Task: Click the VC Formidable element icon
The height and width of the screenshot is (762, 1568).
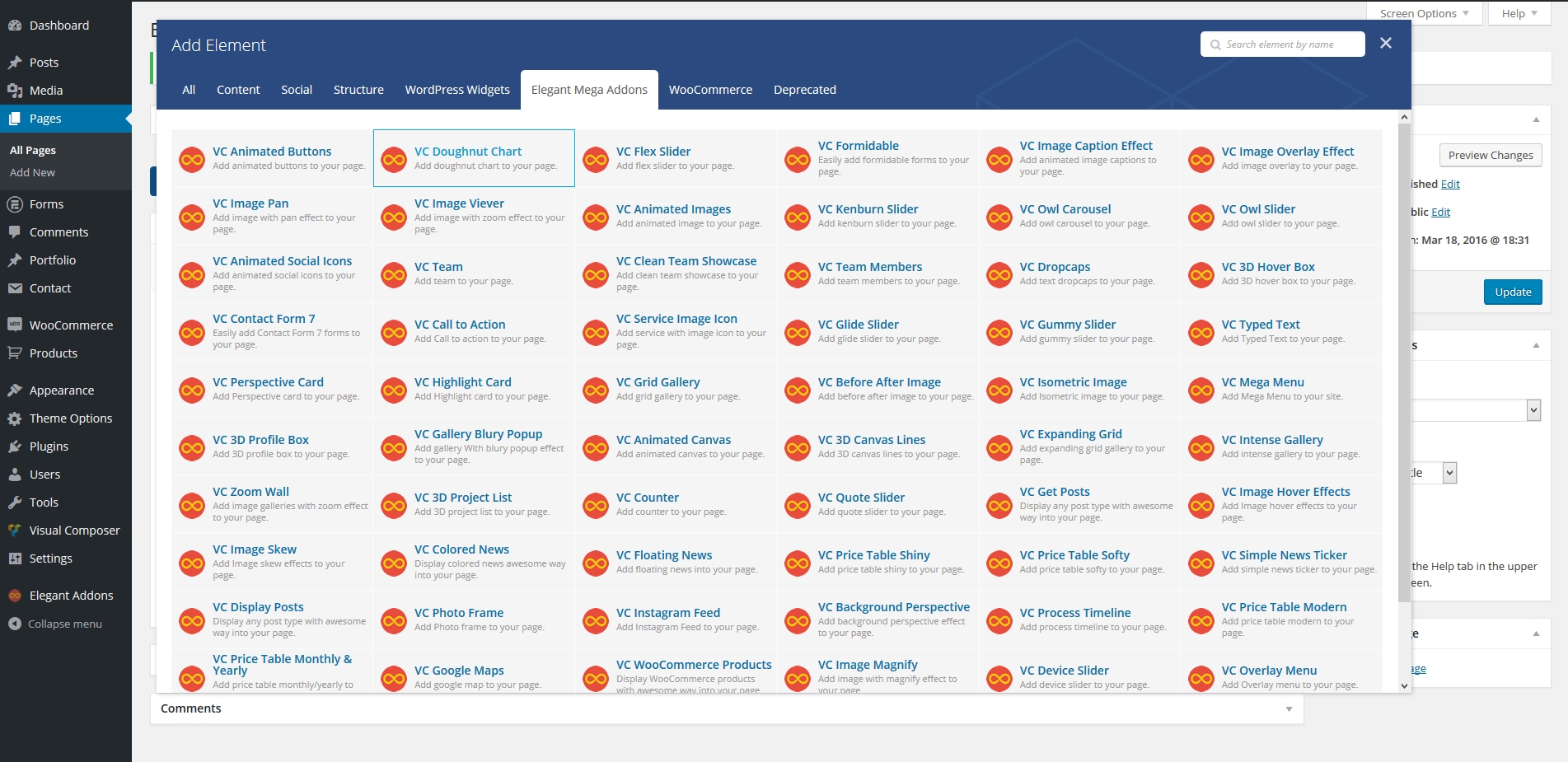Action: point(798,159)
